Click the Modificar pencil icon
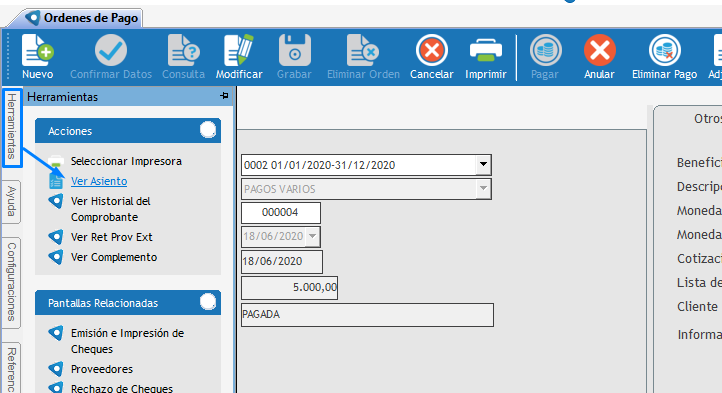Screen dimensions: 722x393 (x=239, y=50)
